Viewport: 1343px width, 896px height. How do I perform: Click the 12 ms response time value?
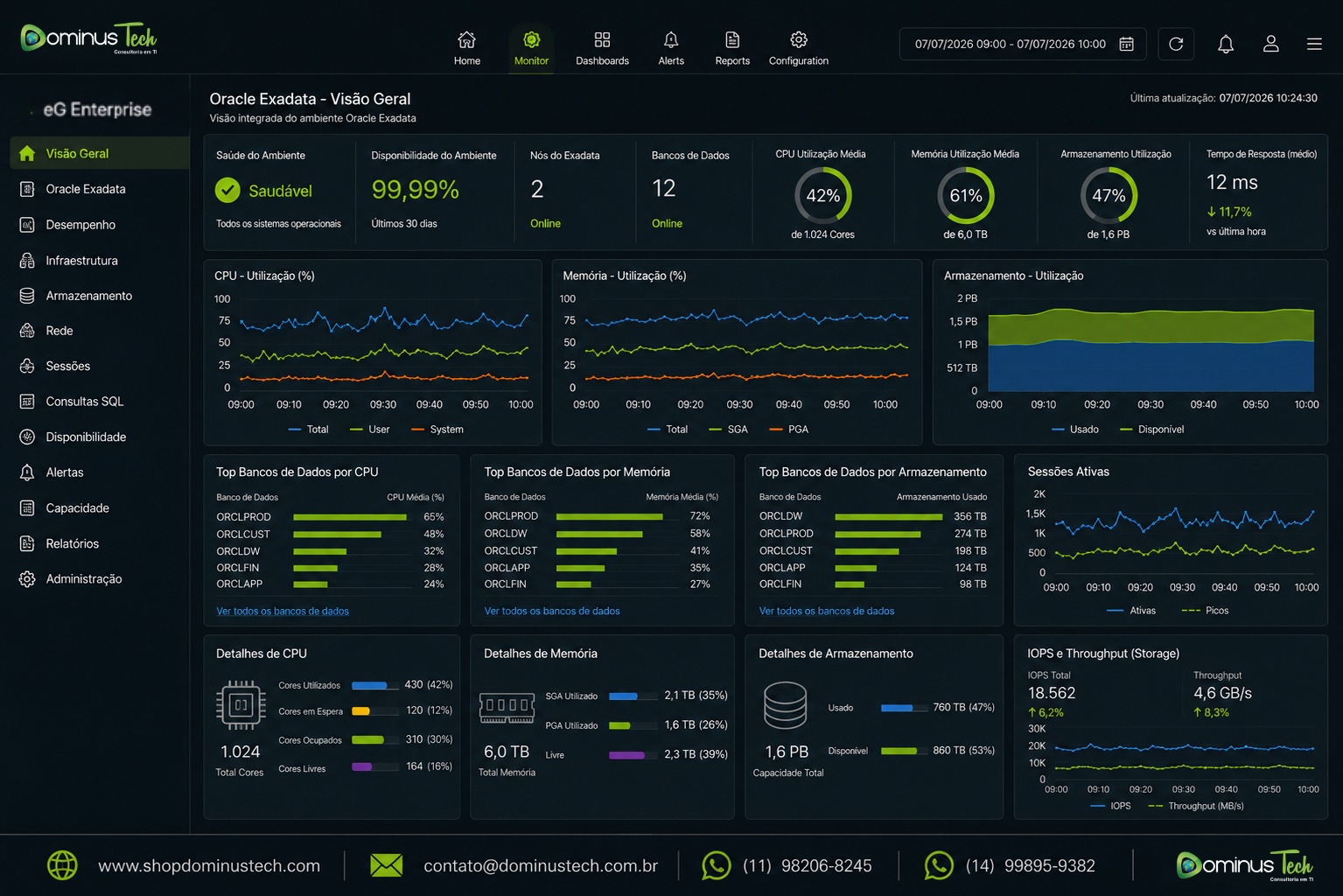coord(1232,182)
